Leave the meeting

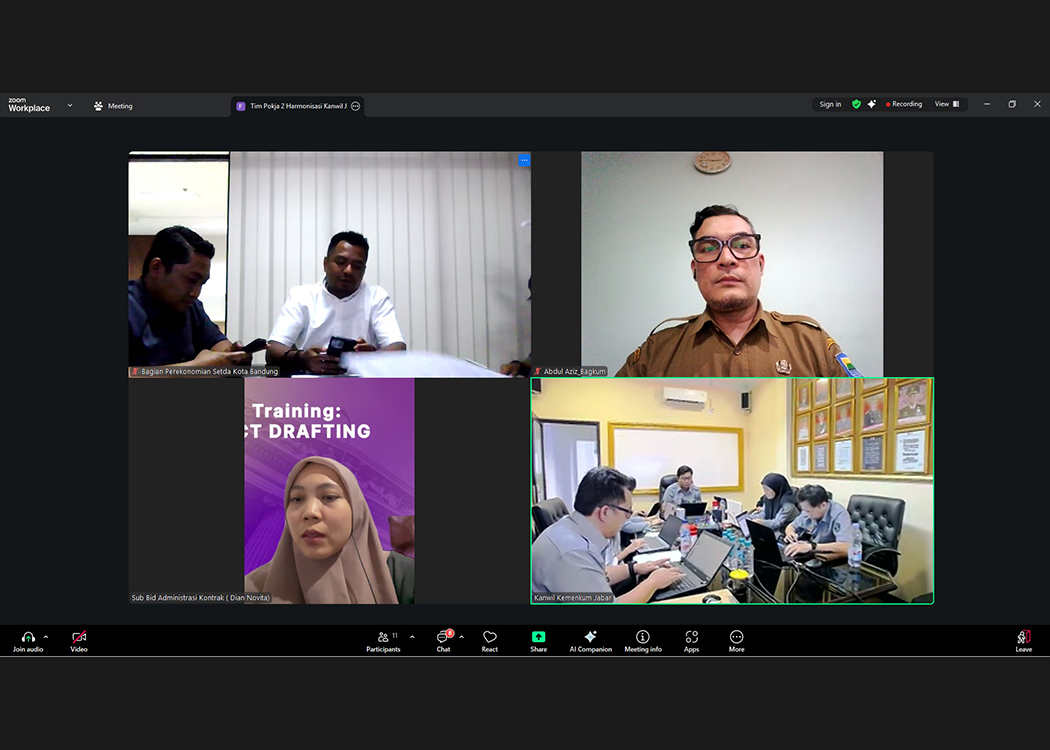(x=1023, y=640)
